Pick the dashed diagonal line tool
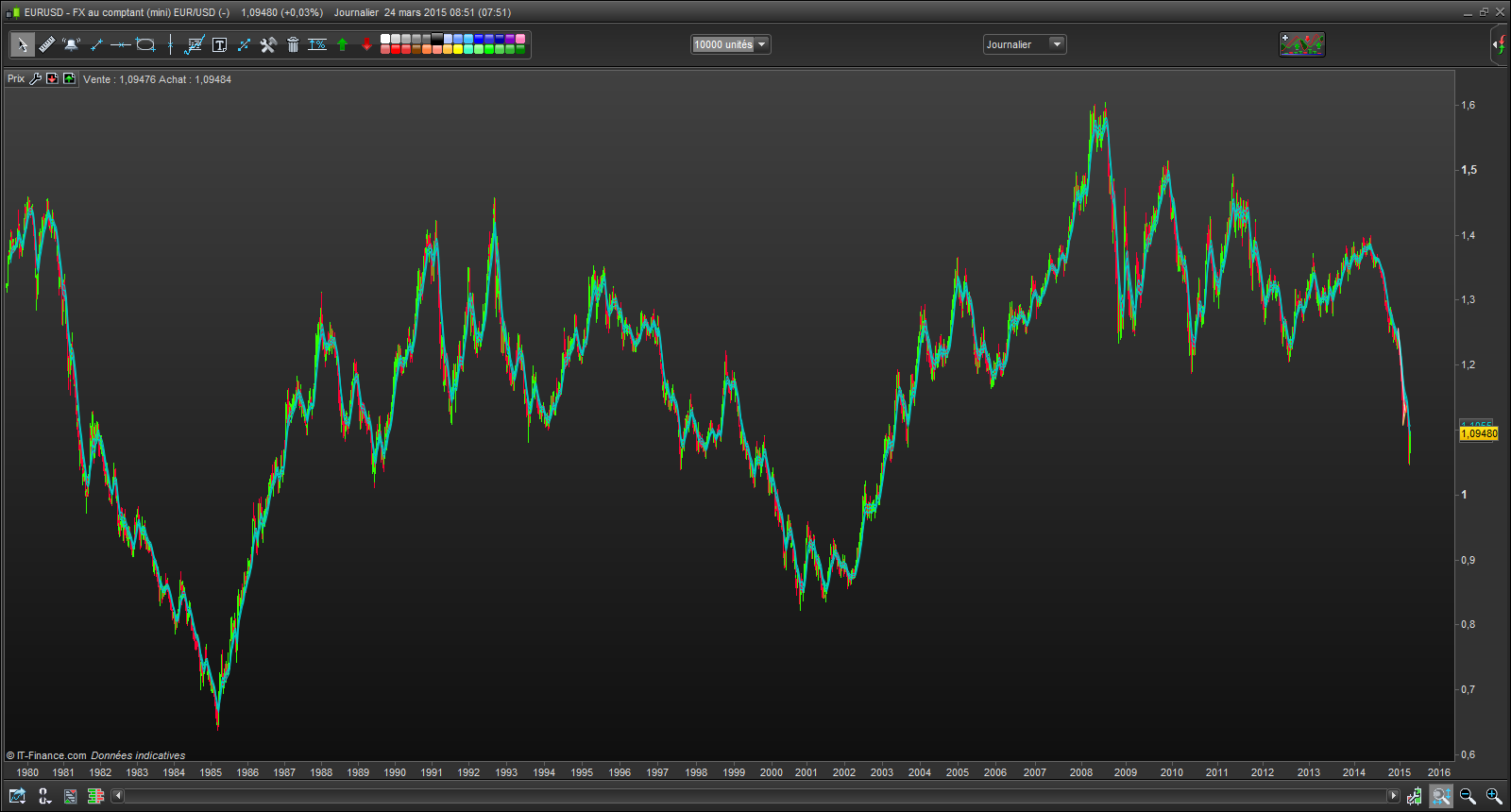The width and height of the screenshot is (1511, 812). point(244,44)
